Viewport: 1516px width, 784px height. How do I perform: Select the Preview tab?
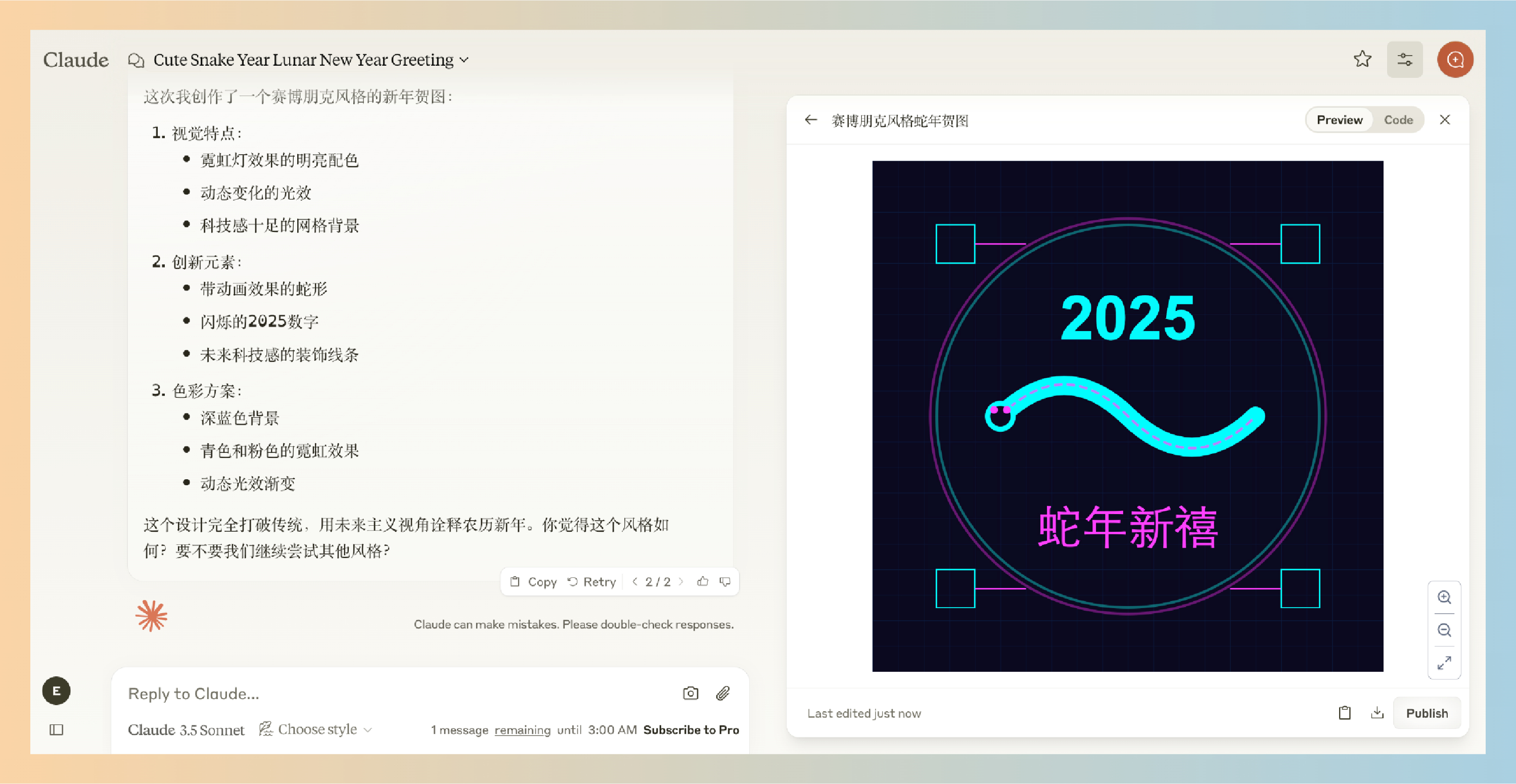point(1340,120)
